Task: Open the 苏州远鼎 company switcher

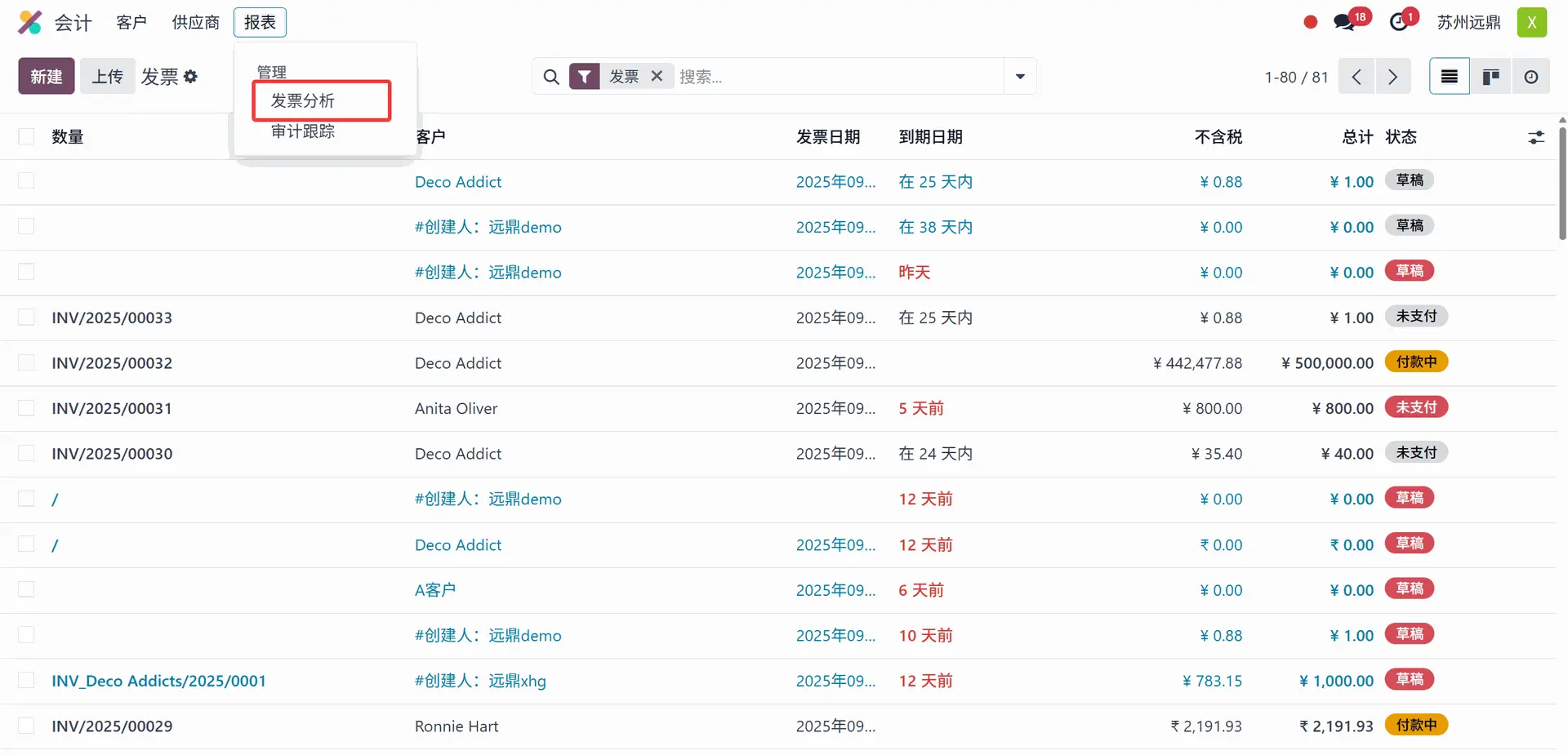Action: pos(1468,22)
